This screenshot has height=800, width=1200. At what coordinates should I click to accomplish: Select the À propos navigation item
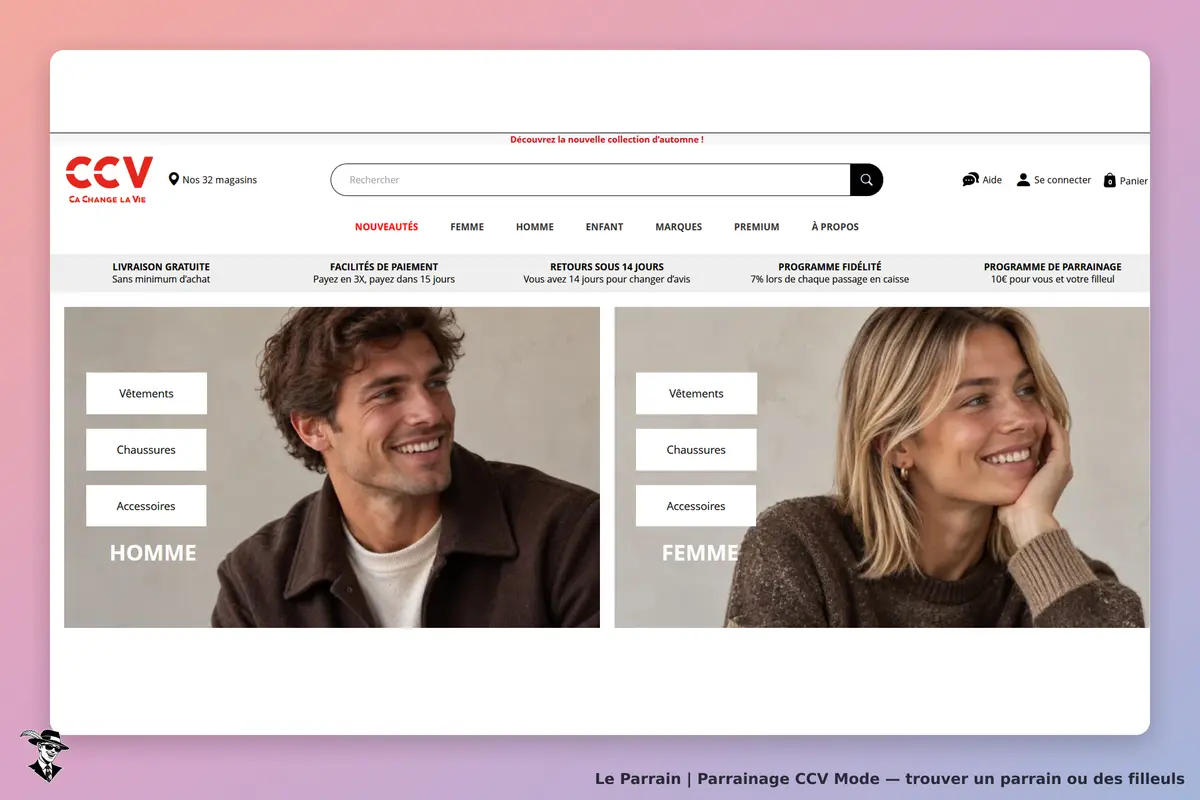pyautogui.click(x=835, y=227)
